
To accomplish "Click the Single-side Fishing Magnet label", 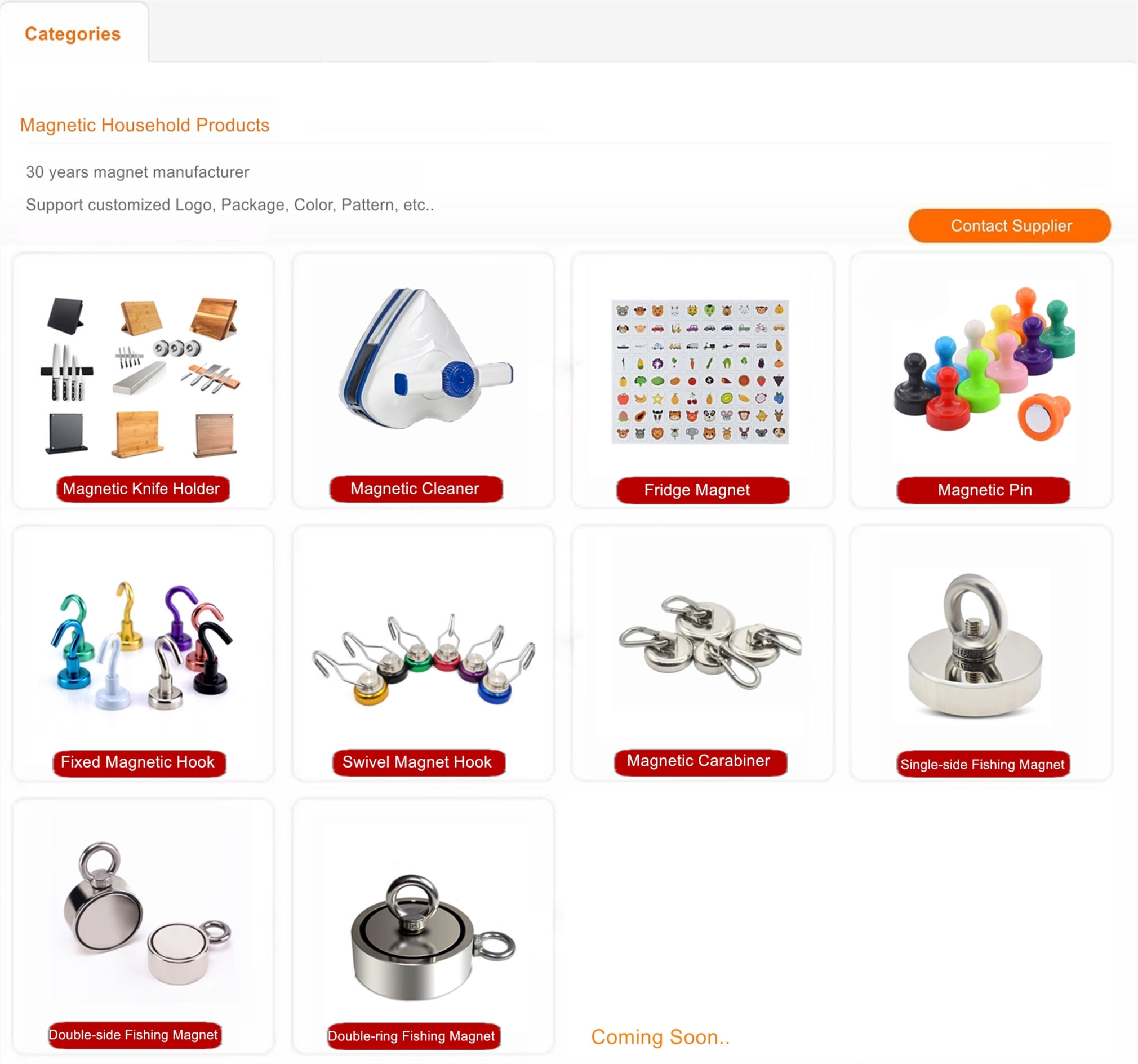I will pos(984,764).
